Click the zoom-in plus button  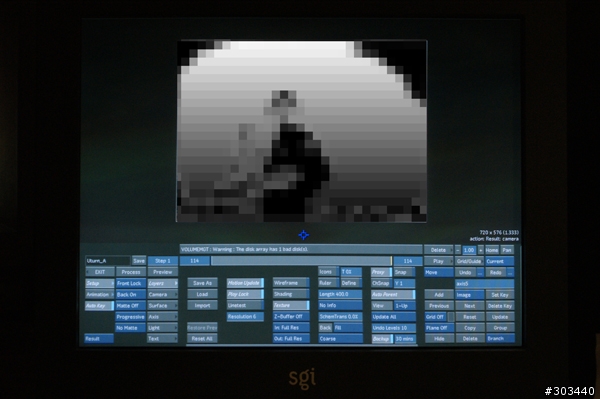pyautogui.click(x=481, y=250)
